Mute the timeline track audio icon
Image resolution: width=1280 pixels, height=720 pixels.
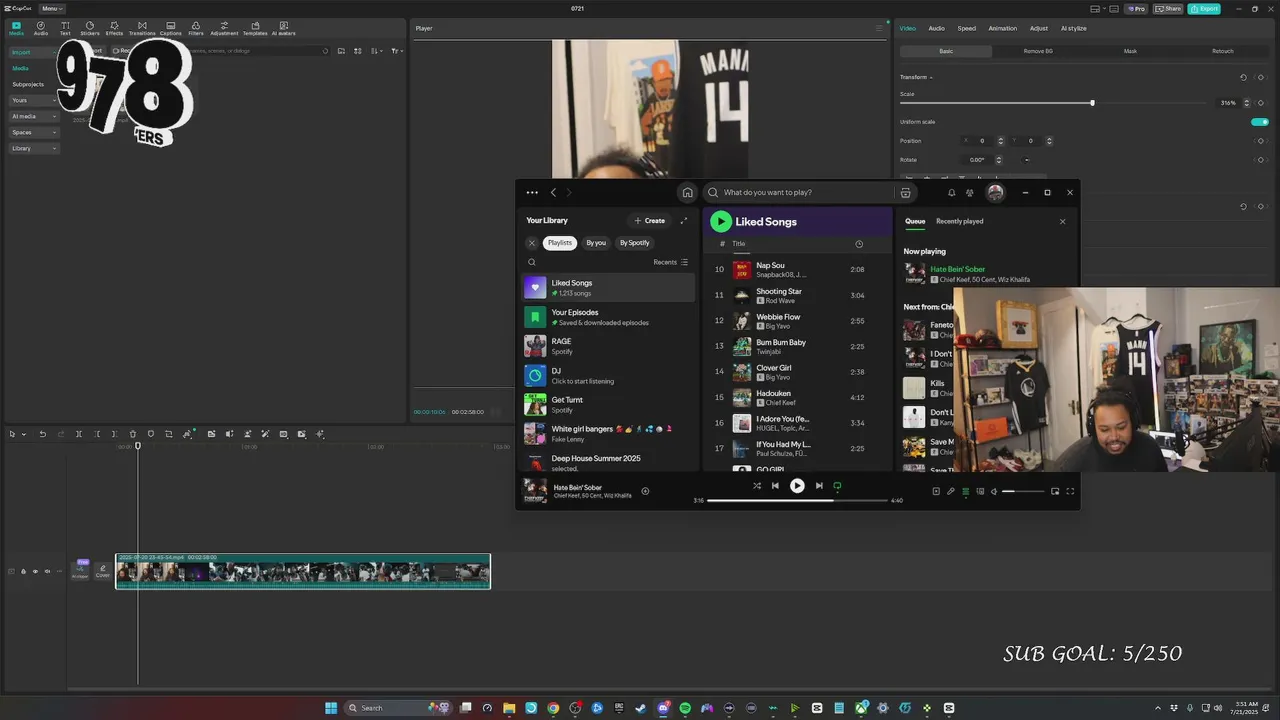[47, 571]
